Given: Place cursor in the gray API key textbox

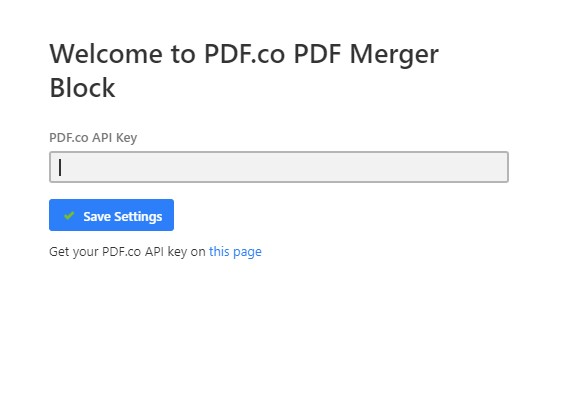Looking at the screenshot, I should point(279,167).
